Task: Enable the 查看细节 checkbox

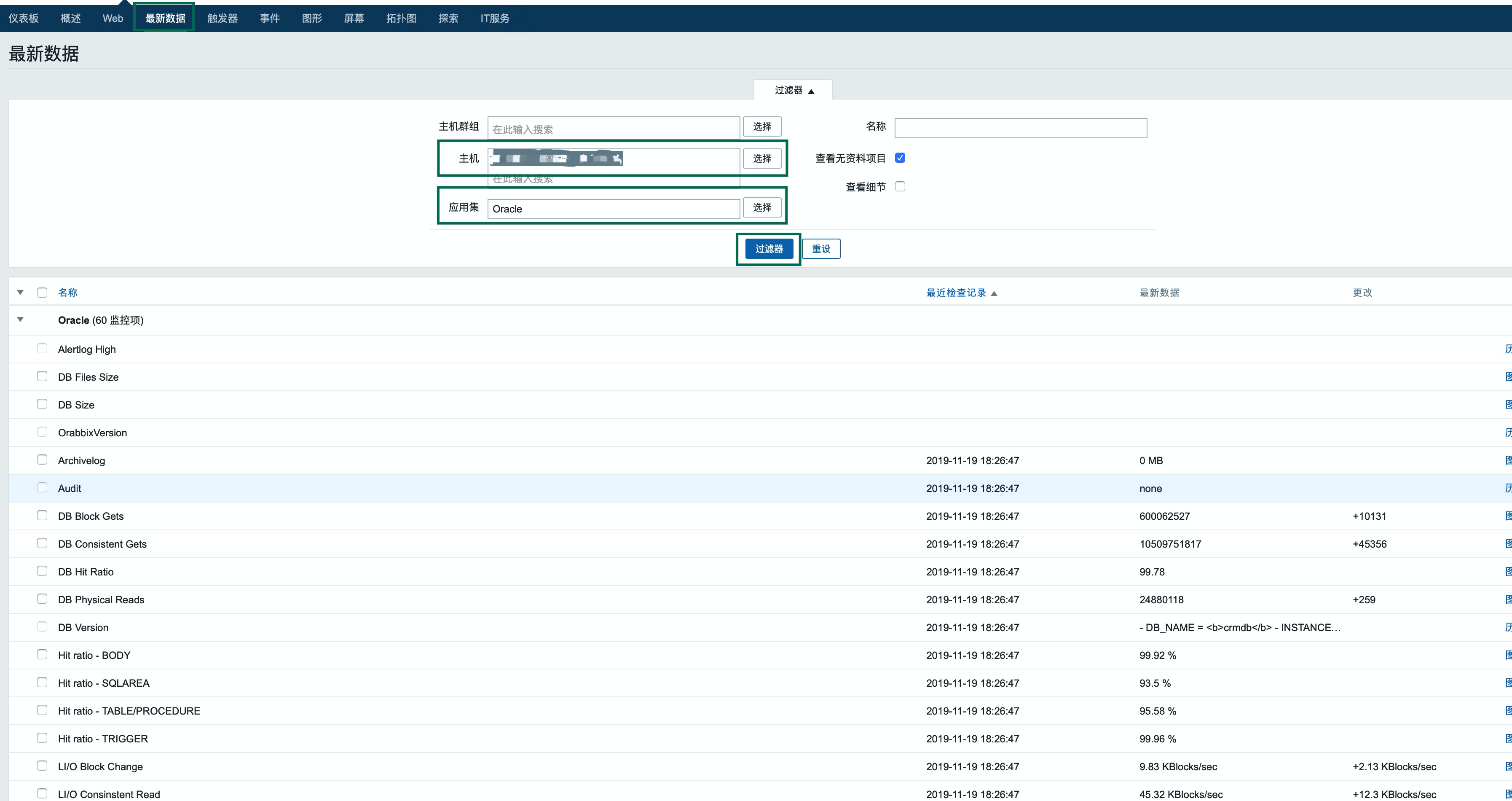Action: (900, 186)
